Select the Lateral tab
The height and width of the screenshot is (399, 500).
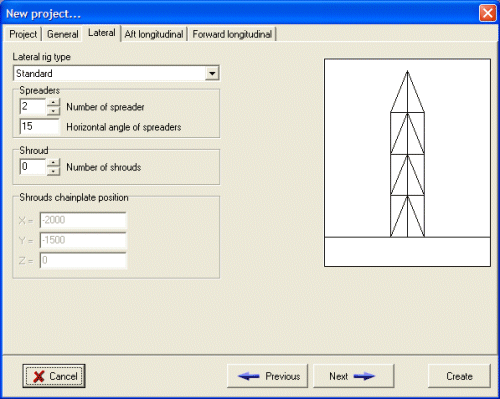102,33
